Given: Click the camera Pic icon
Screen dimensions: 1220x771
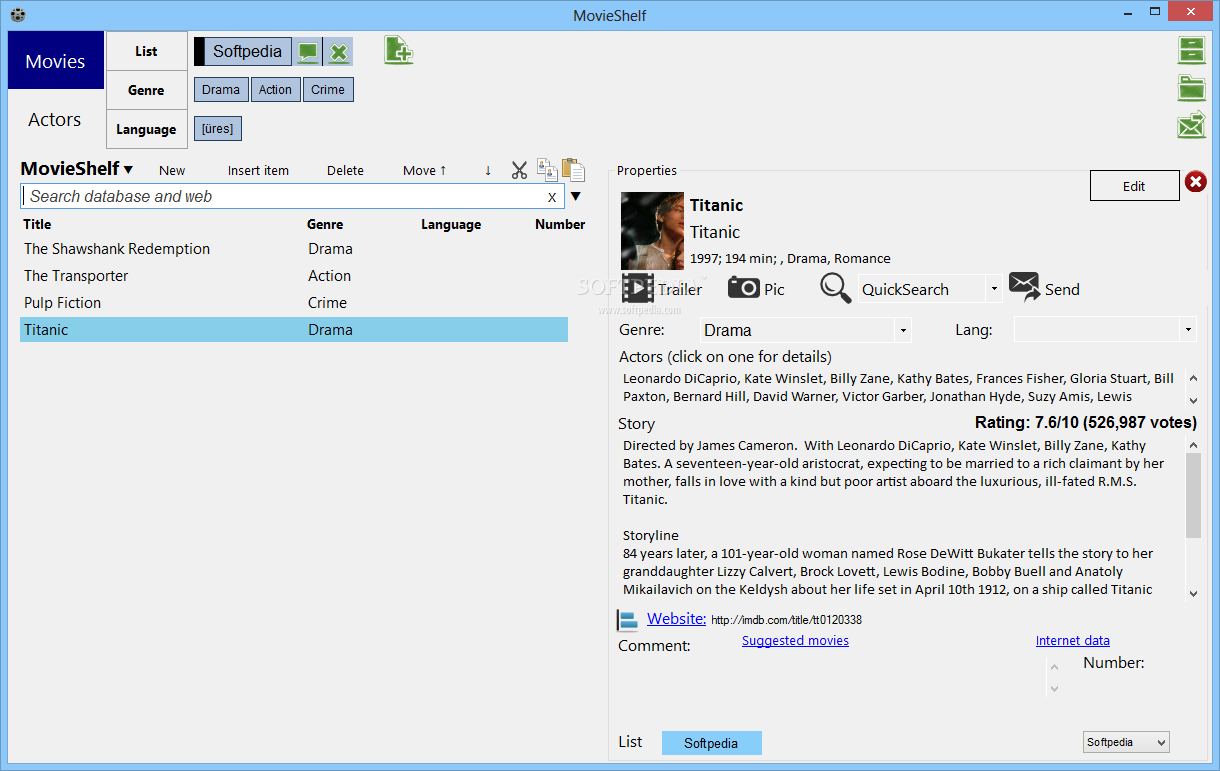Looking at the screenshot, I should click(x=744, y=288).
